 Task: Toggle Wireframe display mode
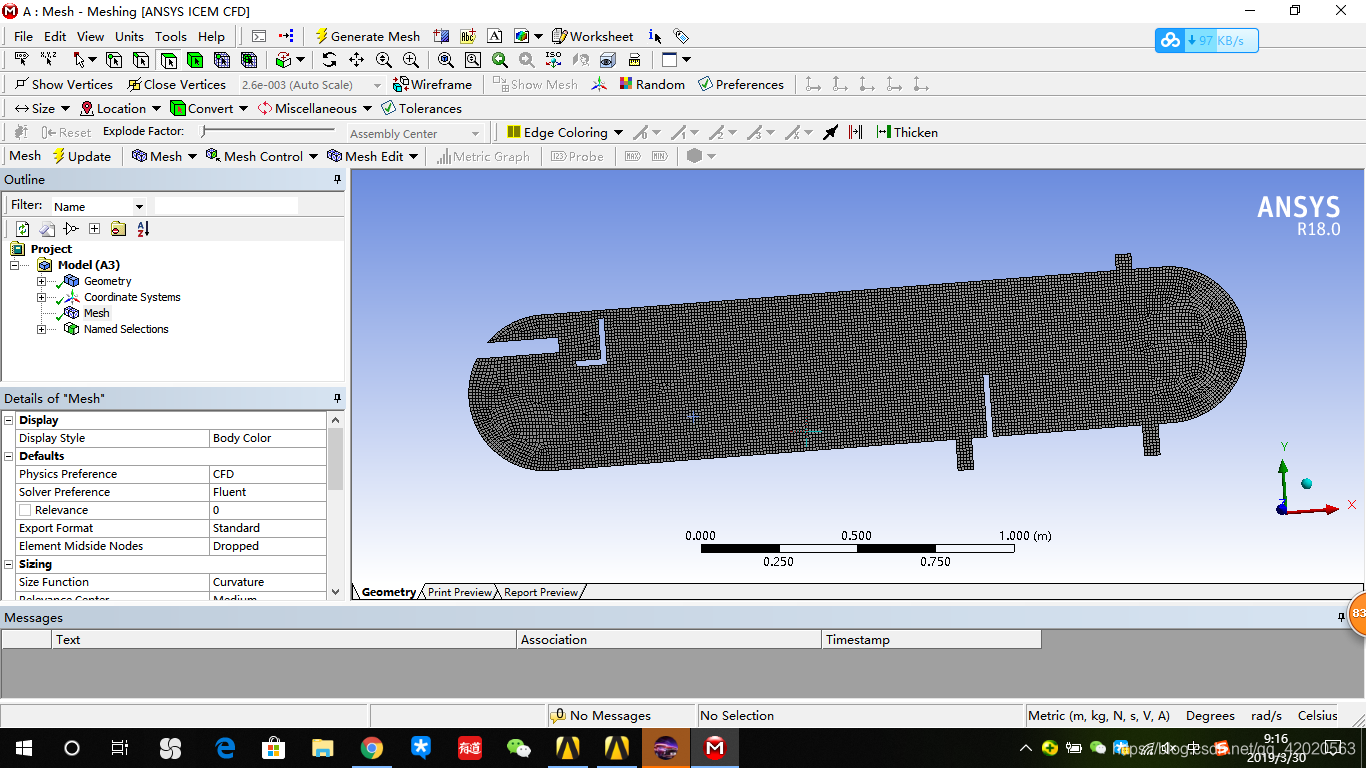[x=432, y=84]
